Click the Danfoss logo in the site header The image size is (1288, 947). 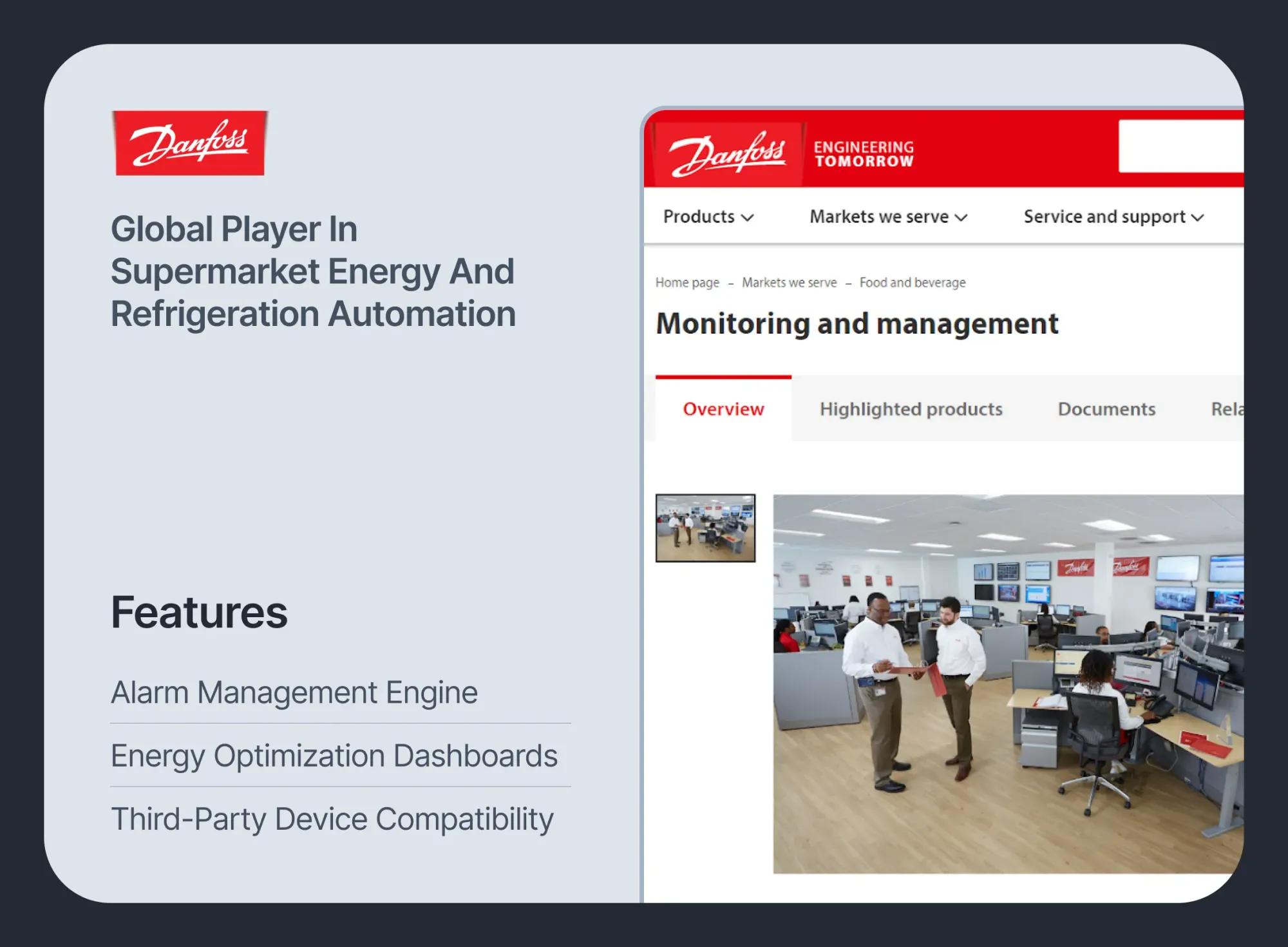(728, 153)
